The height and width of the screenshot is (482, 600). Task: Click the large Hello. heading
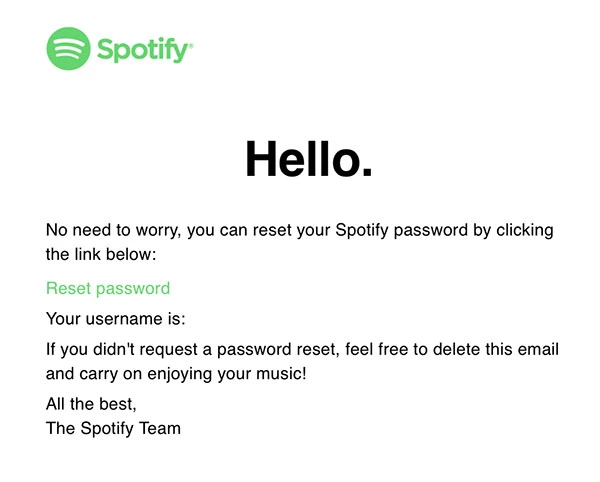(309, 159)
